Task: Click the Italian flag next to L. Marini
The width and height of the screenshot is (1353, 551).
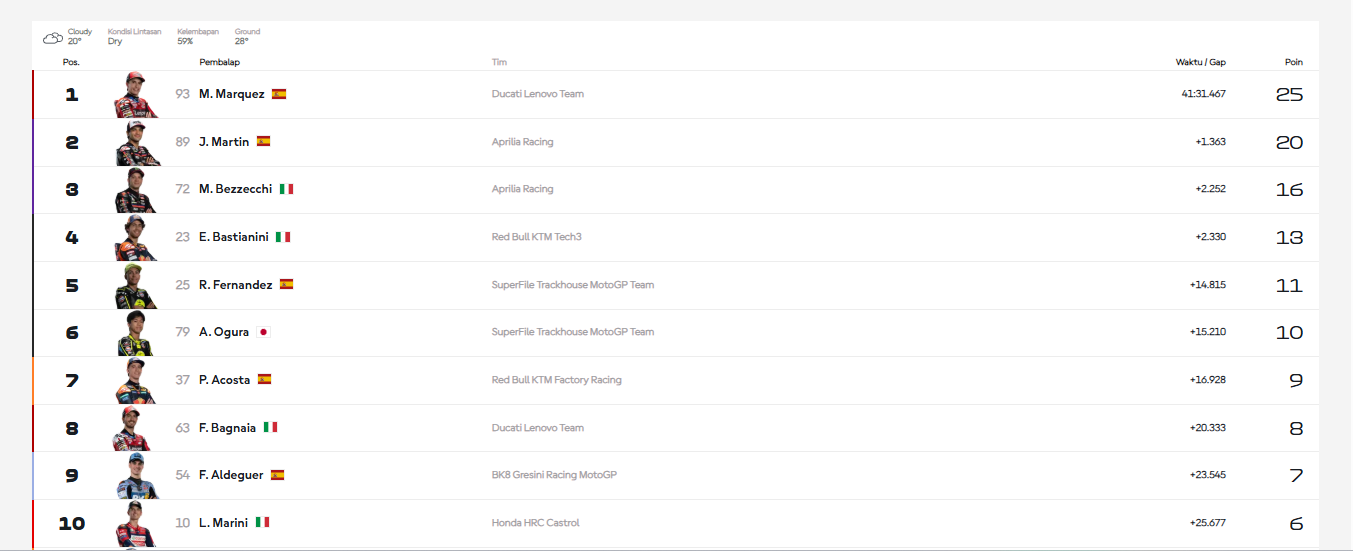Action: click(262, 522)
